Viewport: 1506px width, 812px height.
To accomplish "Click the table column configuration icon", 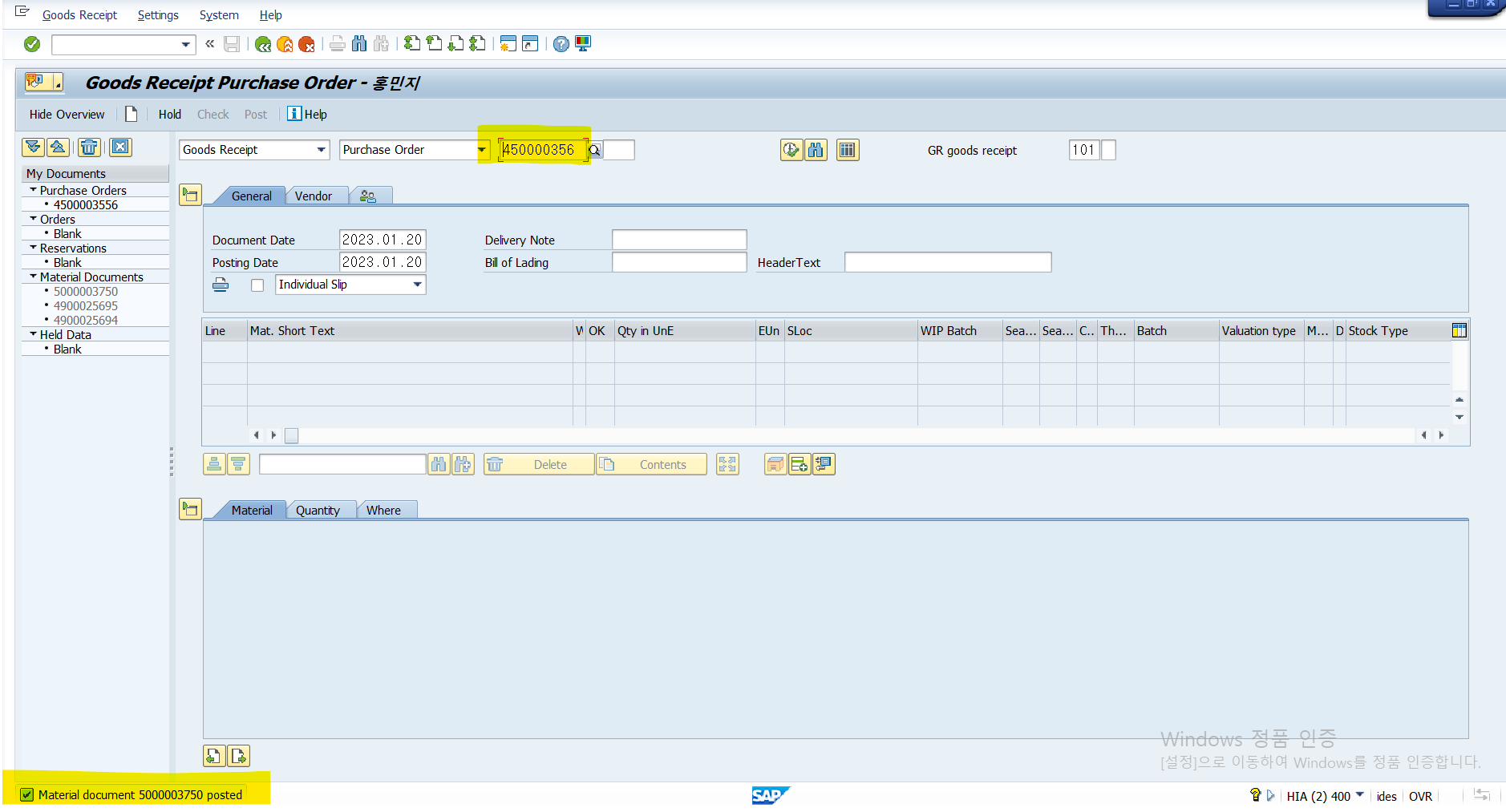I will [x=1459, y=330].
